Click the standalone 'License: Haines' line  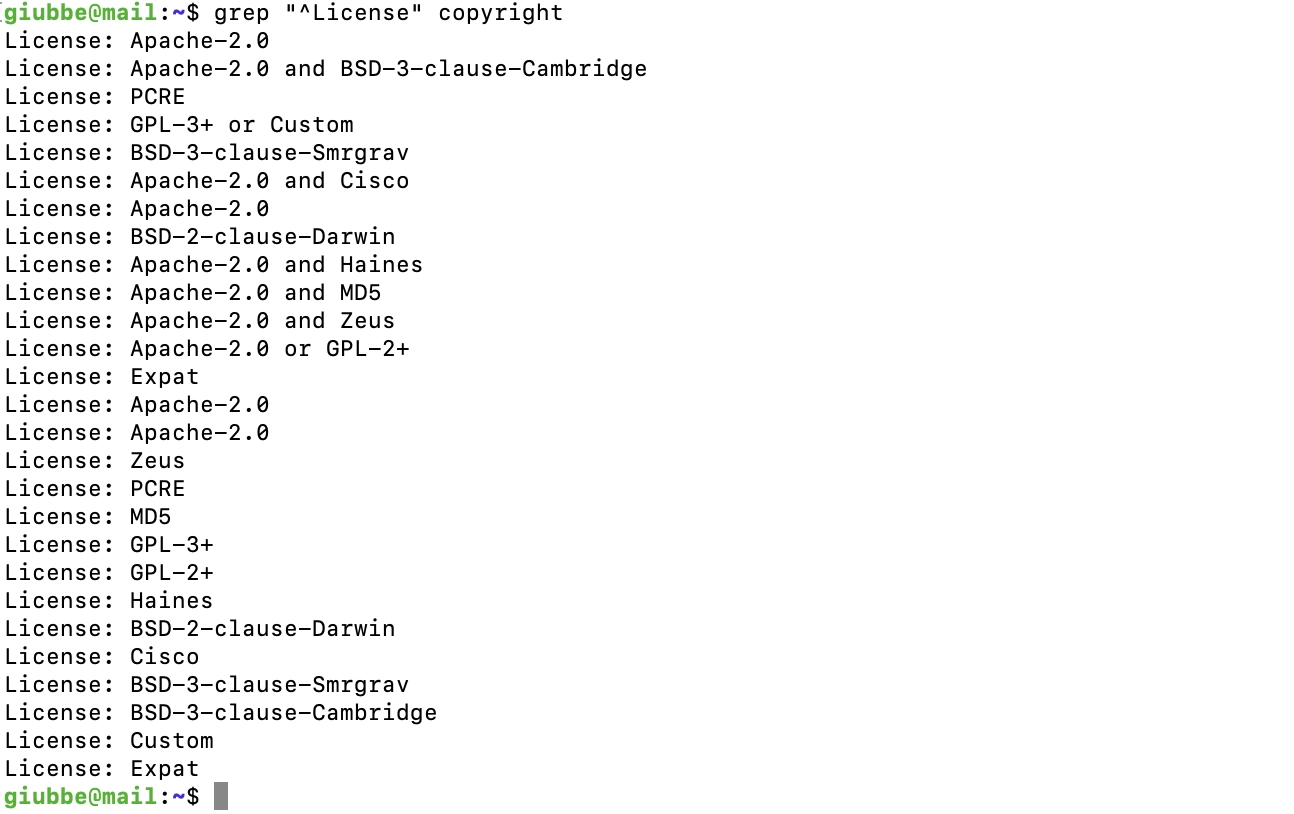tap(109, 601)
